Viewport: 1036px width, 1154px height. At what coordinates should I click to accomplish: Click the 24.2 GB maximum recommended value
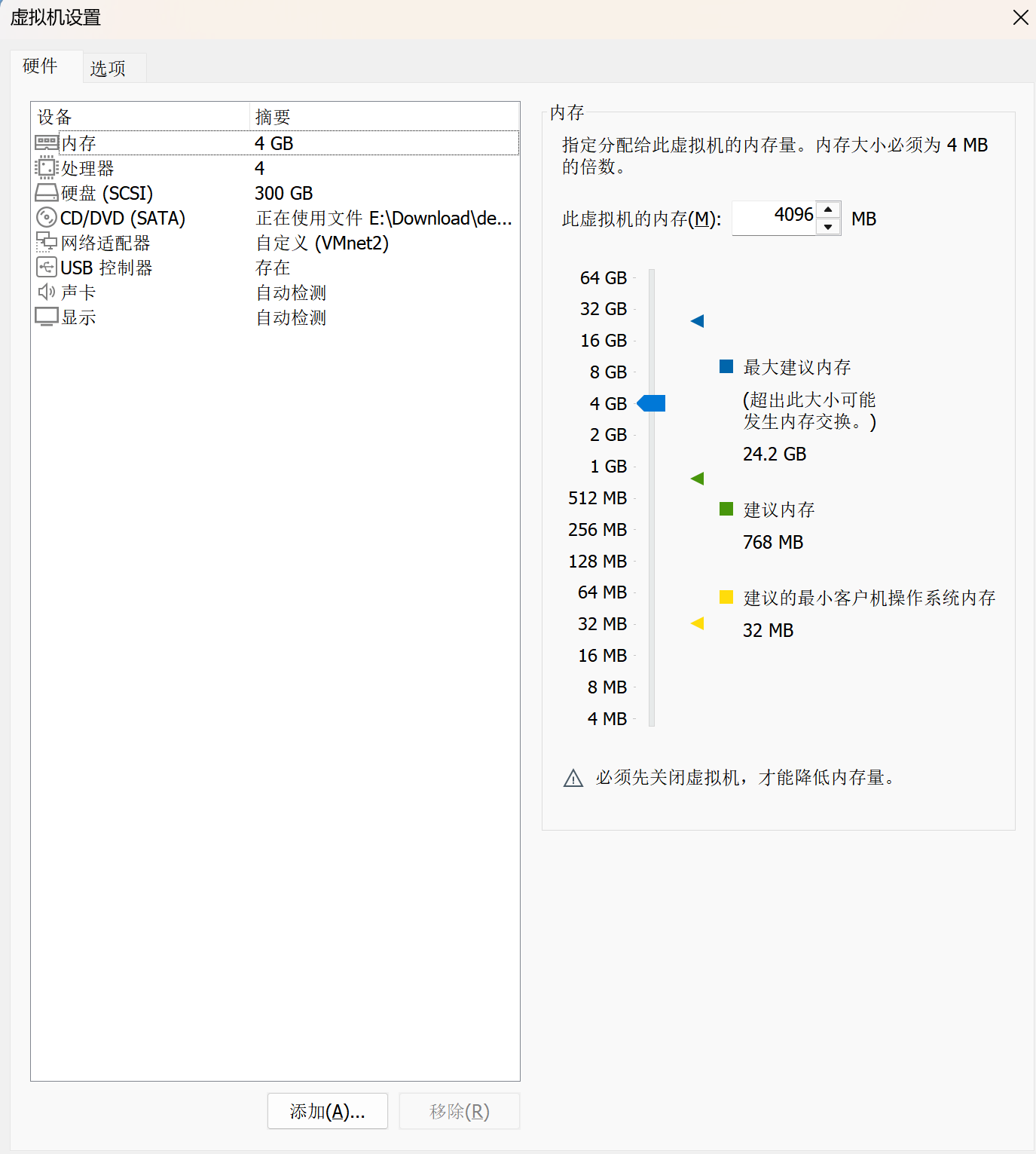(775, 454)
